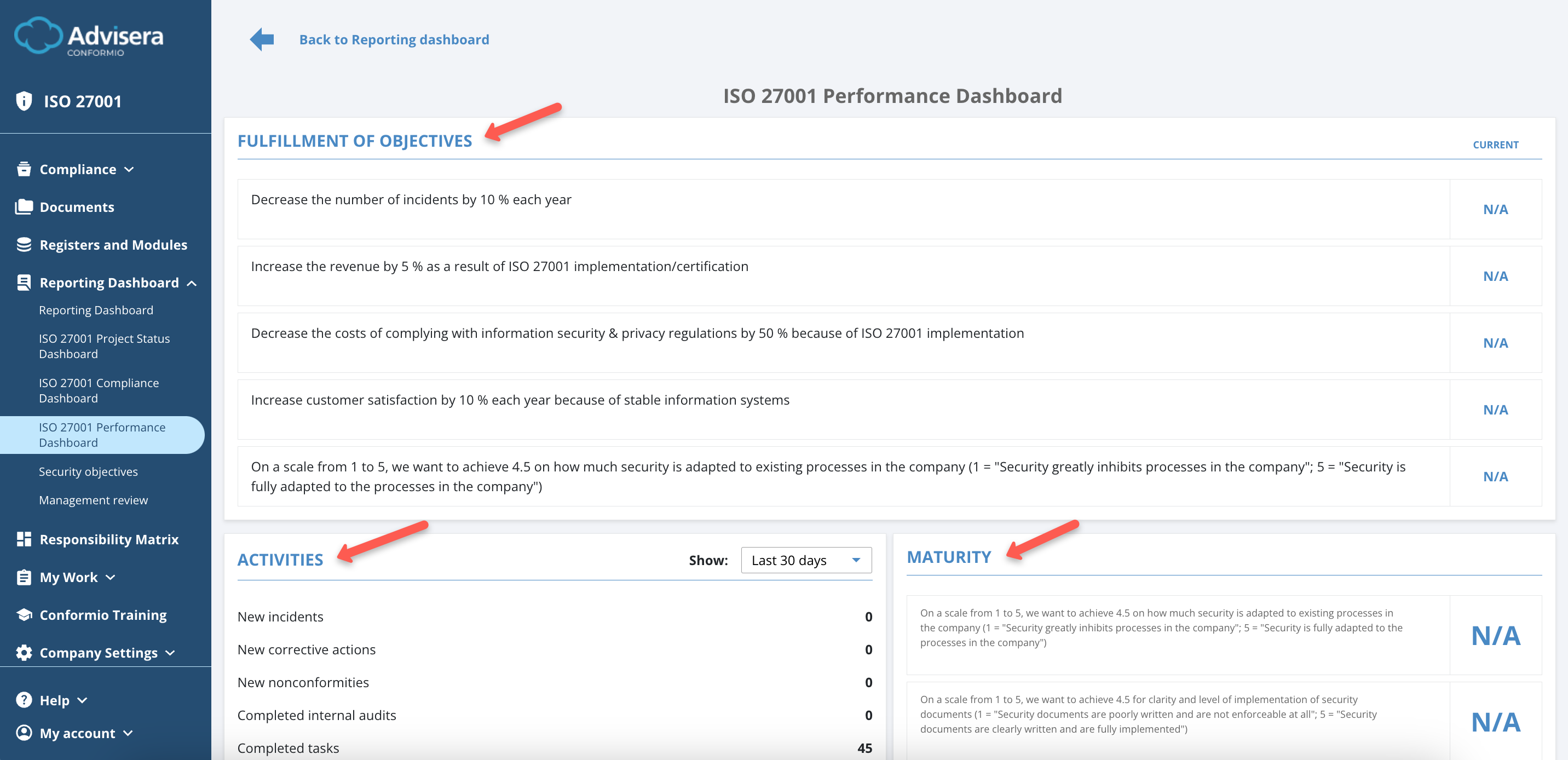Click the Reporting Dashboard book icon

point(23,282)
